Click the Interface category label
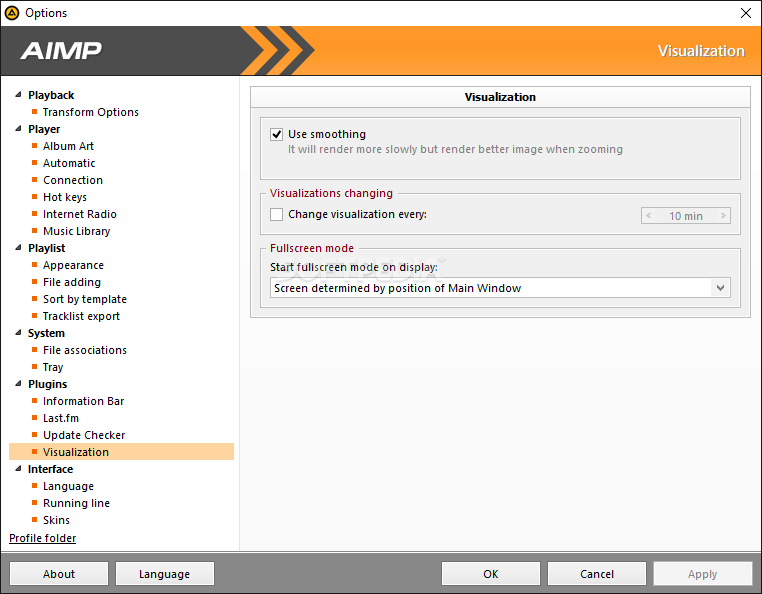Image resolution: width=762 pixels, height=594 pixels. [x=51, y=470]
